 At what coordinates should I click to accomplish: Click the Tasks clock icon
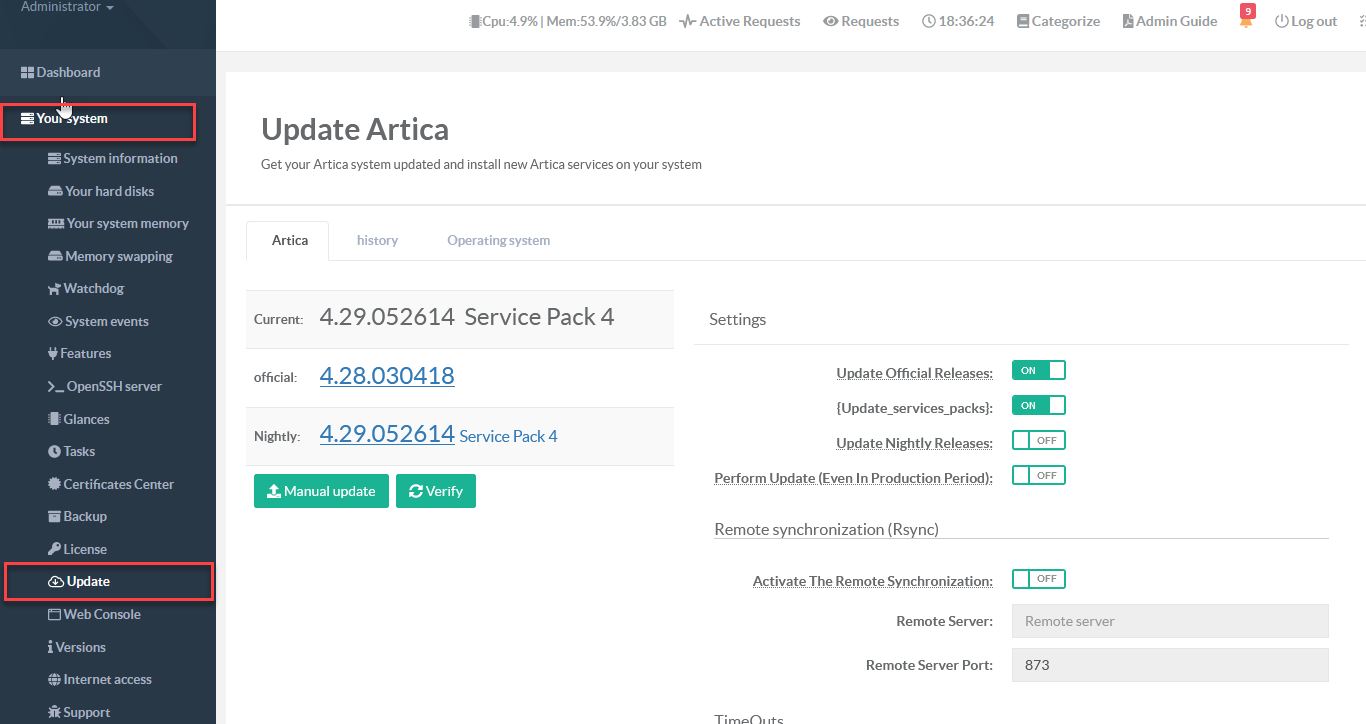(55, 452)
